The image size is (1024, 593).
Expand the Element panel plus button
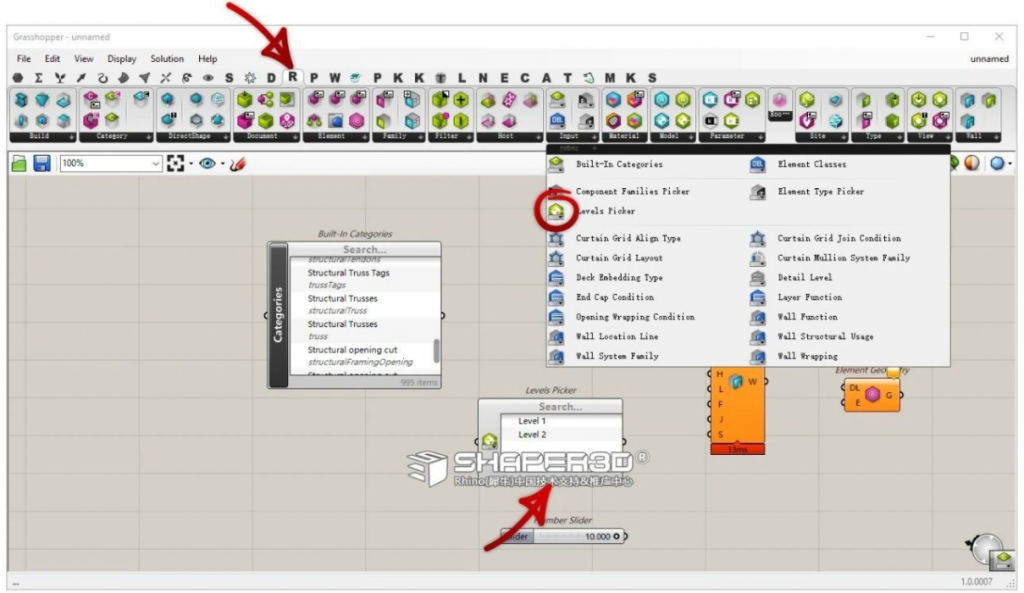click(364, 137)
